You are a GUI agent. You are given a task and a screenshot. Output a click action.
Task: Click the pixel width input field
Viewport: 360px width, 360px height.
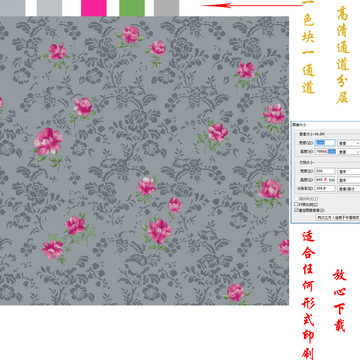(x=325, y=143)
